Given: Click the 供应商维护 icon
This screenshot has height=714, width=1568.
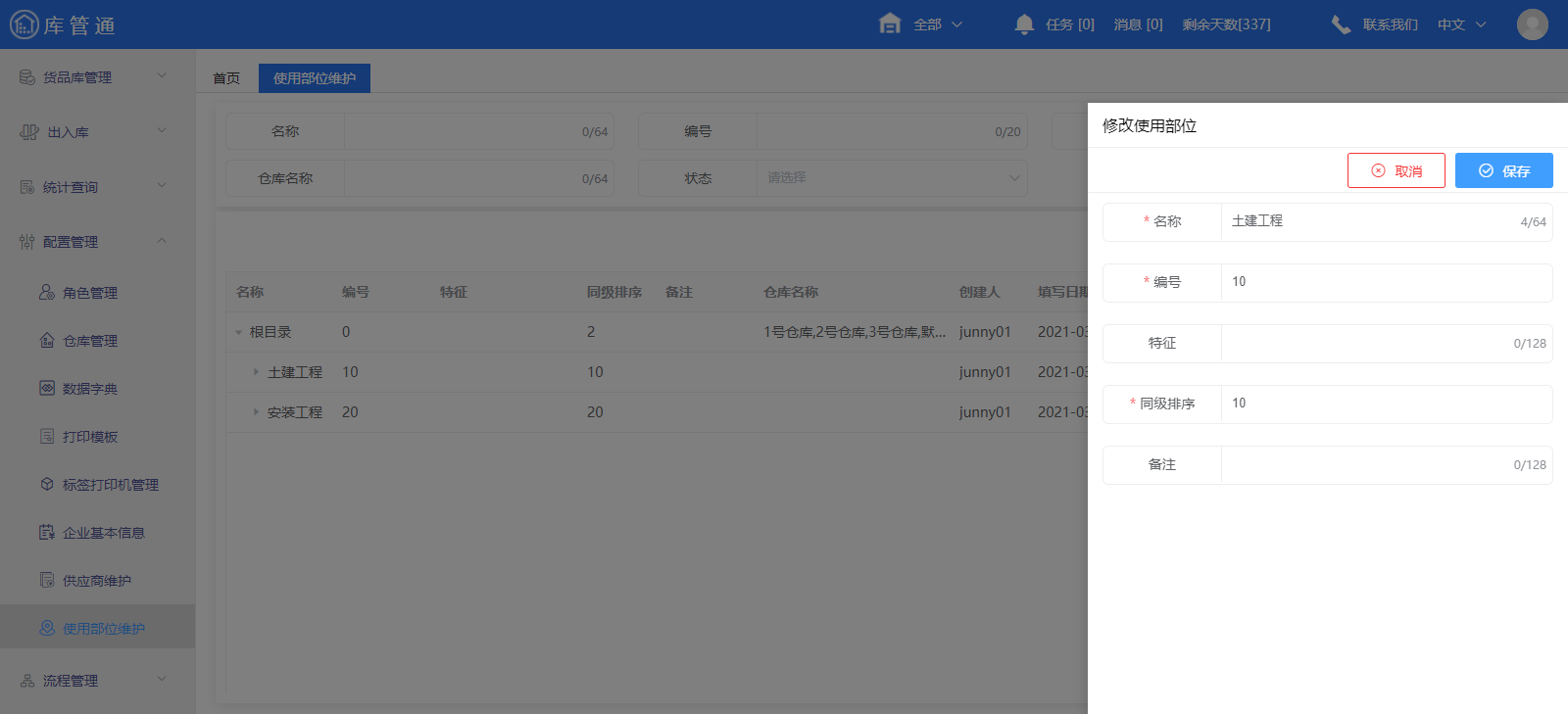Looking at the screenshot, I should 47,580.
